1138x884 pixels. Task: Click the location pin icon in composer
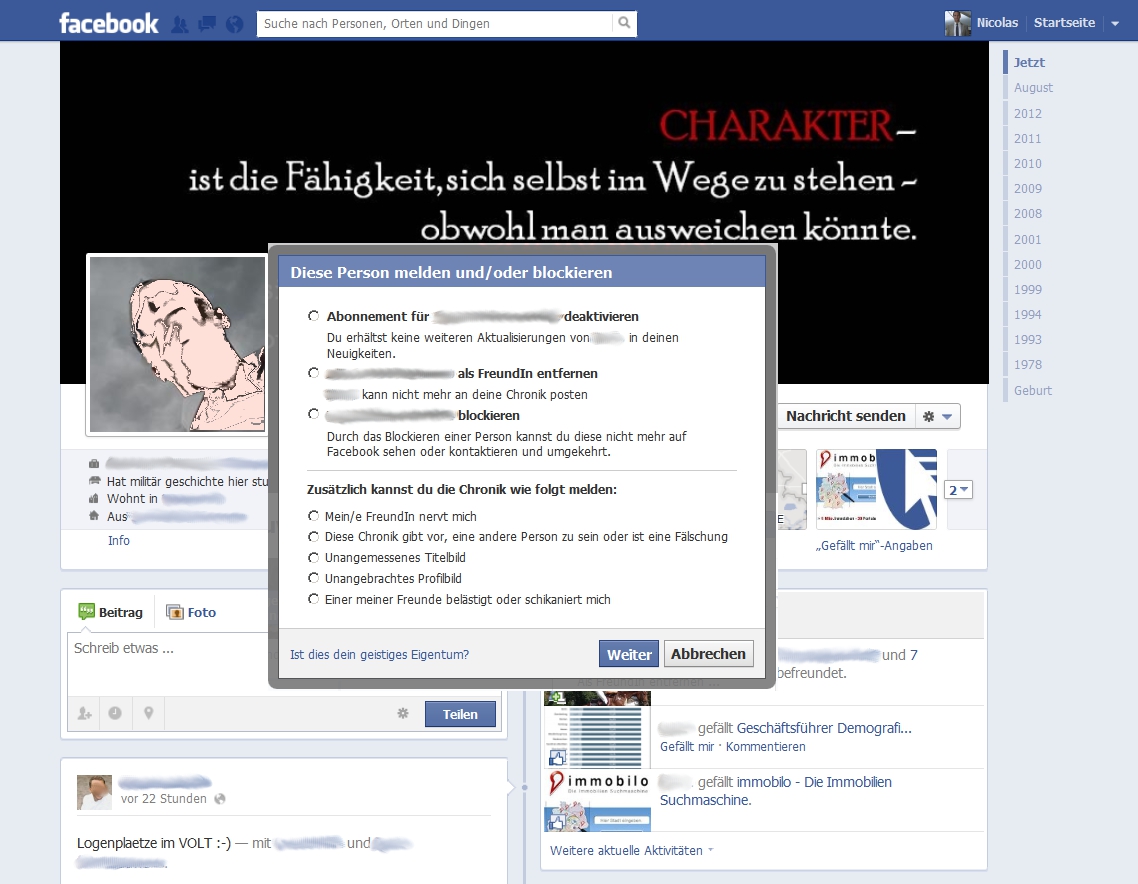(148, 713)
